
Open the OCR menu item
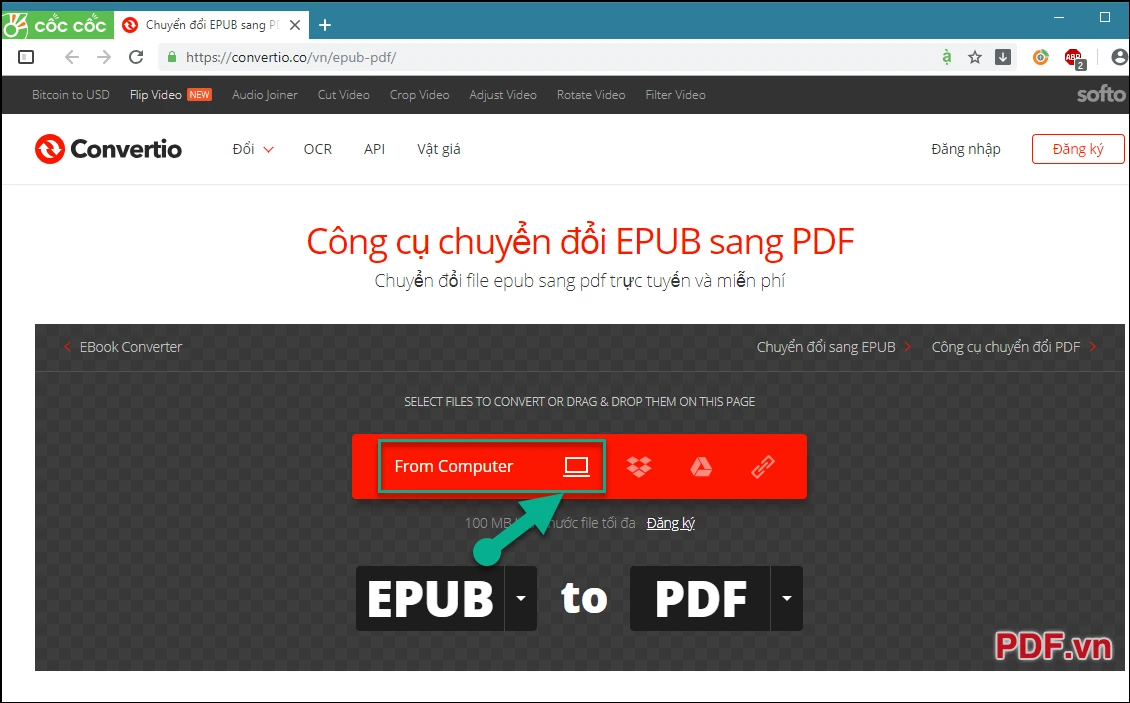(x=318, y=149)
